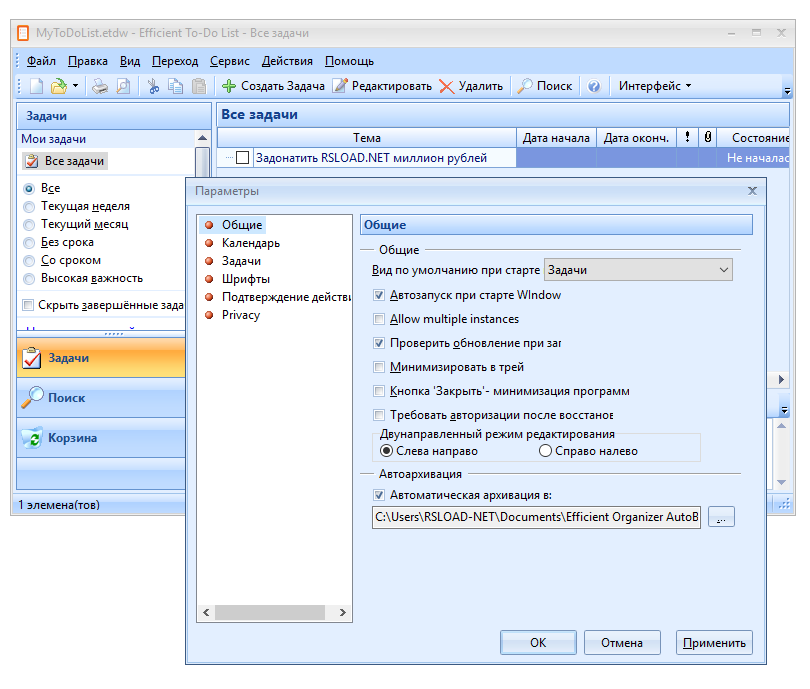Click Отмена in Параметры dialog
The width and height of the screenshot is (810, 689).
622,643
